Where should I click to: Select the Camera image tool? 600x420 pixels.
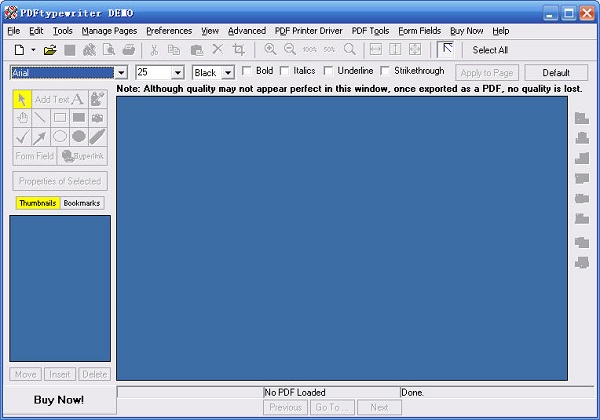(98, 118)
